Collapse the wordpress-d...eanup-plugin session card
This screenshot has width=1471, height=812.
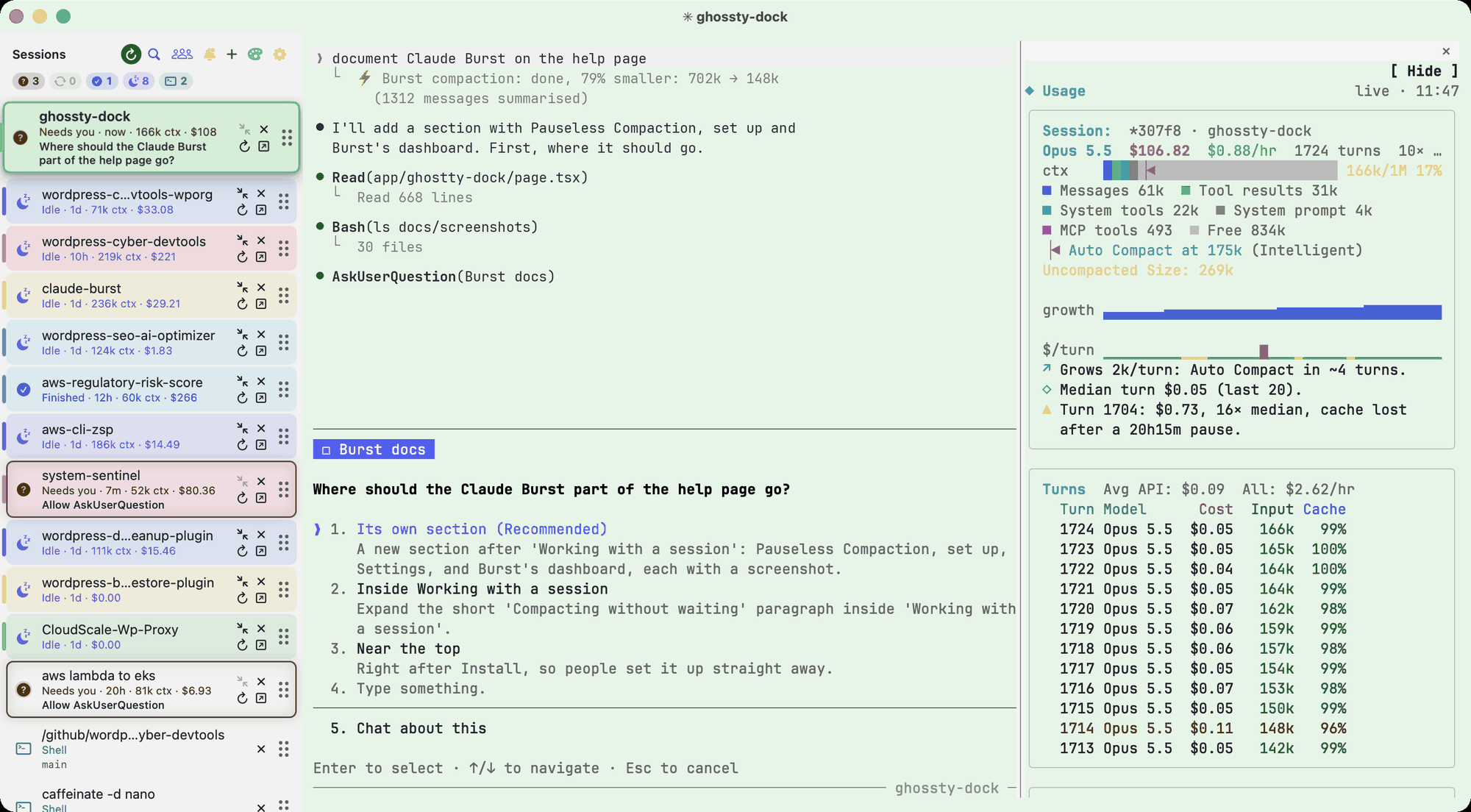click(x=242, y=535)
